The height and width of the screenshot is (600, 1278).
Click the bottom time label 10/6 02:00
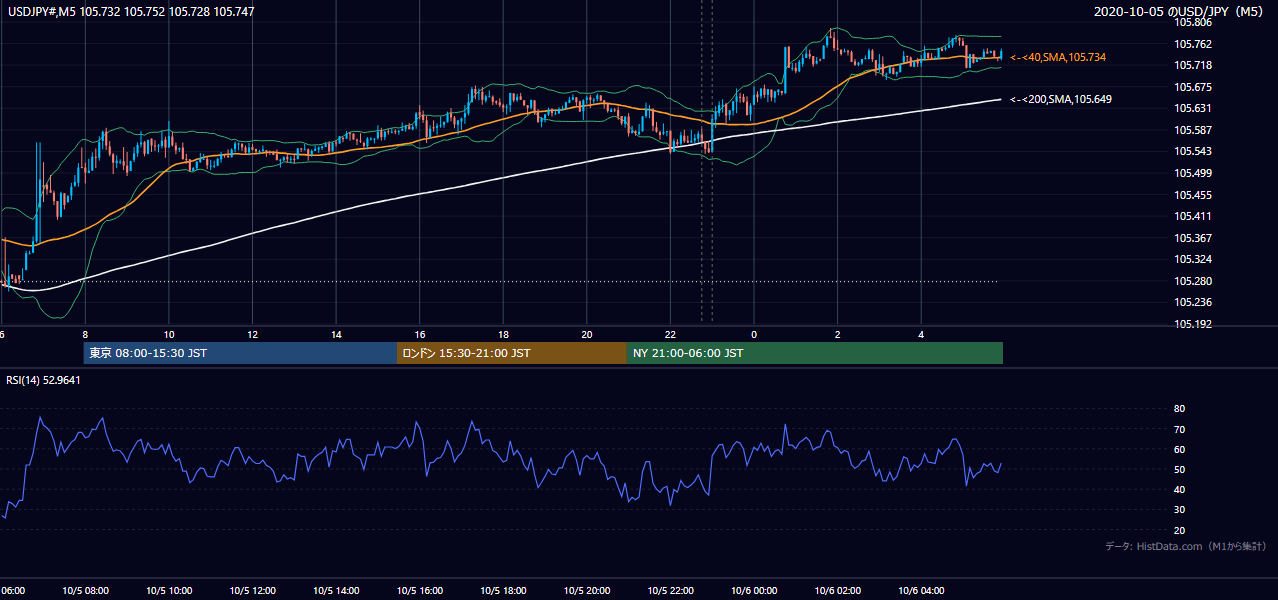(x=837, y=591)
